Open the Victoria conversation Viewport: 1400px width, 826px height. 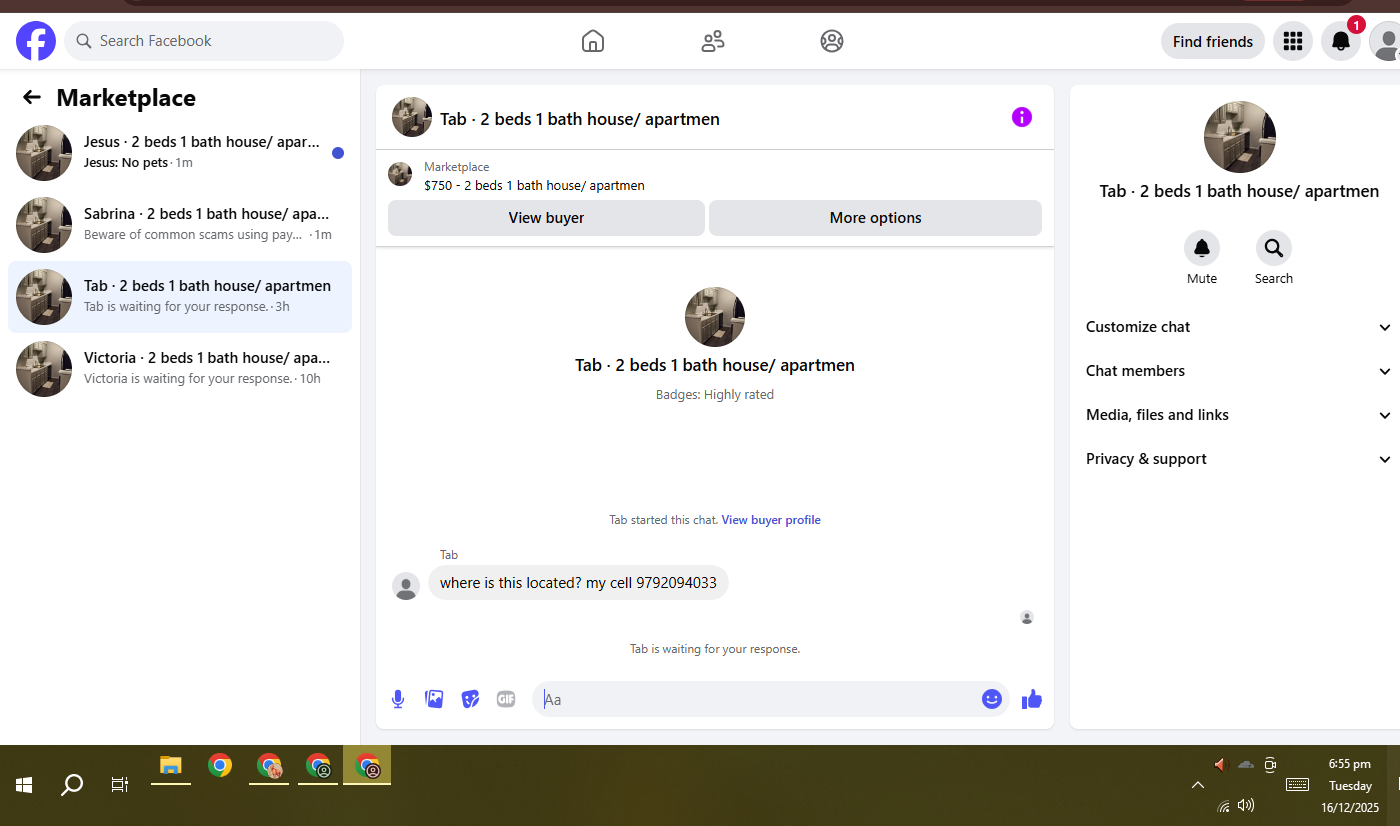click(180, 368)
